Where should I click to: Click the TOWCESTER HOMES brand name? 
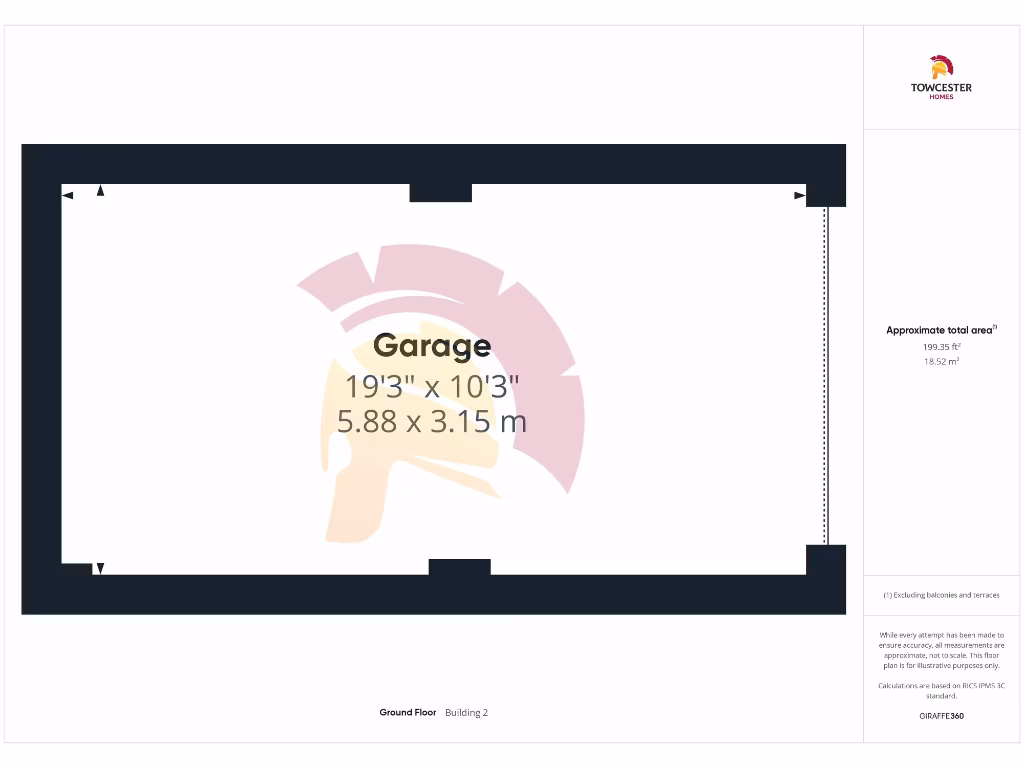(940, 90)
